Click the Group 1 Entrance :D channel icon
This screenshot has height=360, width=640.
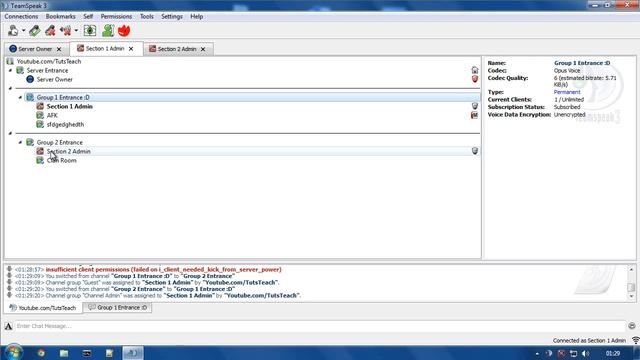[30, 98]
